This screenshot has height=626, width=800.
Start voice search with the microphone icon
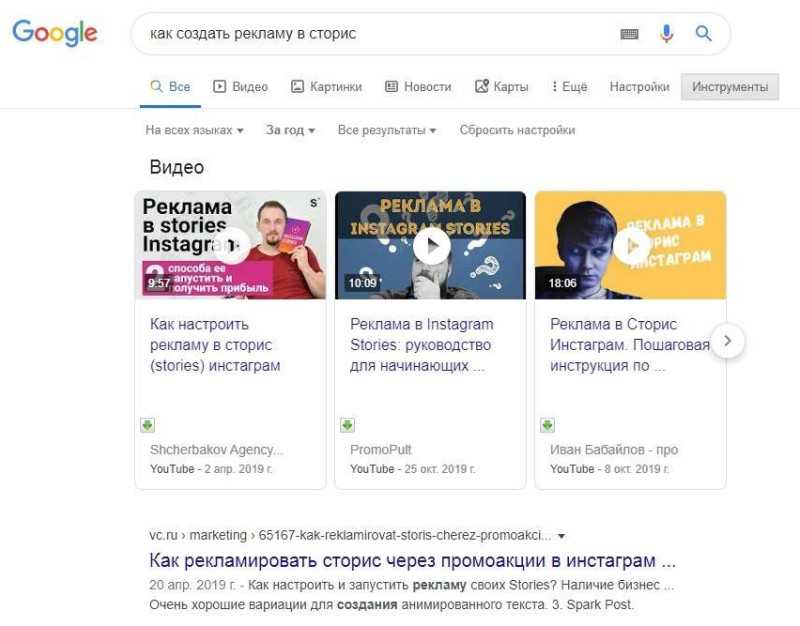(x=666, y=34)
